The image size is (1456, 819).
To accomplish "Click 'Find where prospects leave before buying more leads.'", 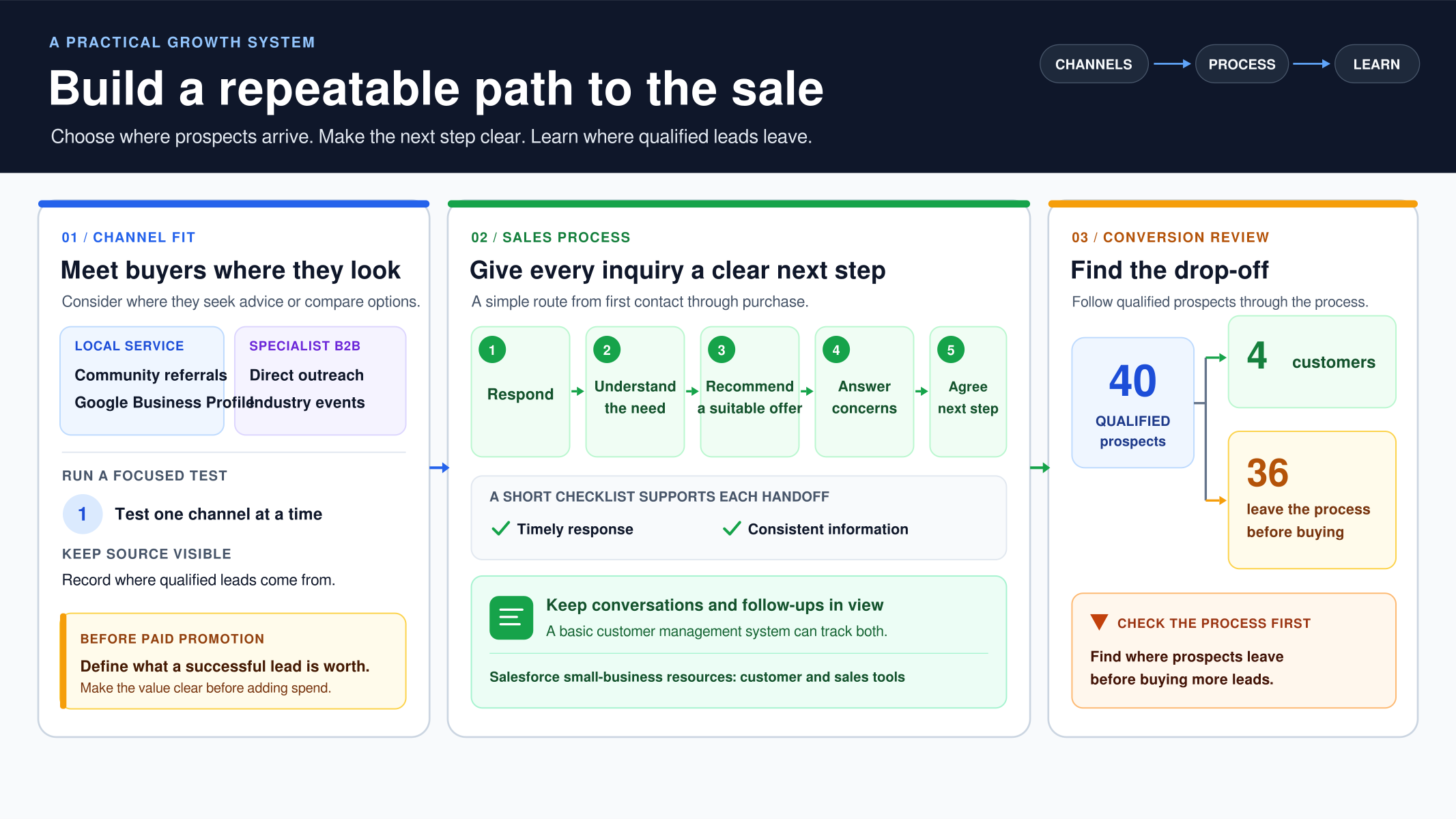I will pos(1186,667).
